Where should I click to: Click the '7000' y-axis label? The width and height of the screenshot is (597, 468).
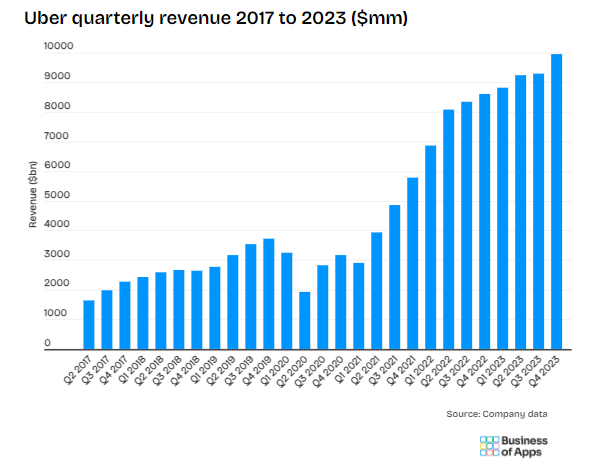57,136
